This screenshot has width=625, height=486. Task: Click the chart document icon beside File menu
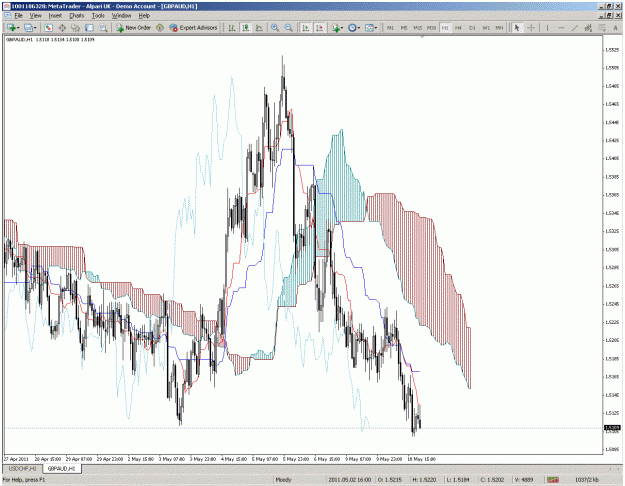(8, 16)
